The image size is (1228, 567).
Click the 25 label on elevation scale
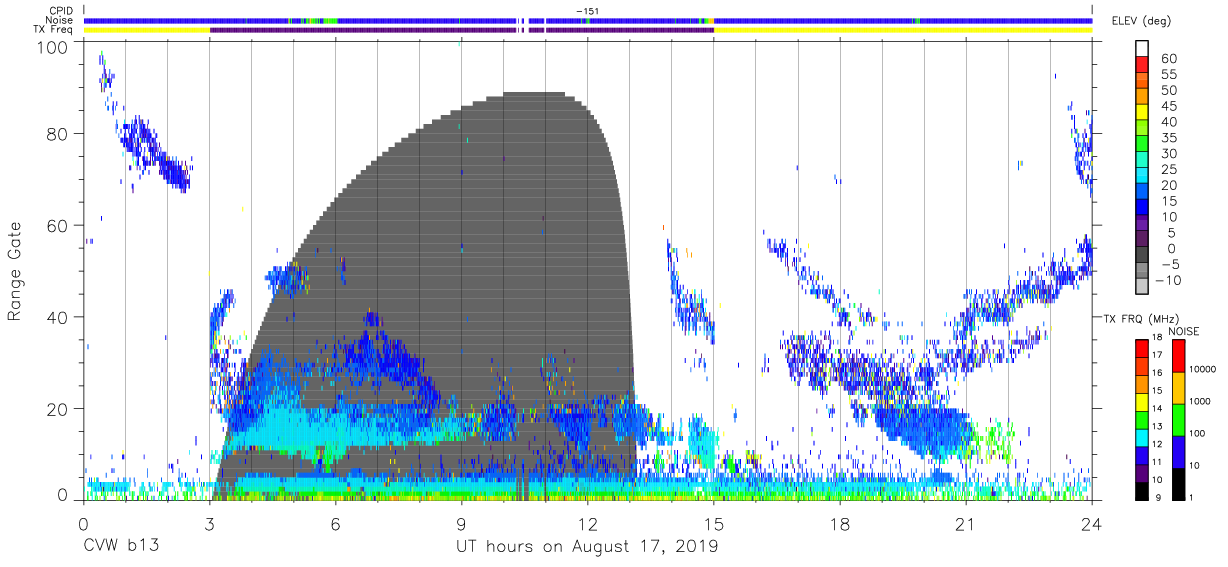coord(1168,169)
